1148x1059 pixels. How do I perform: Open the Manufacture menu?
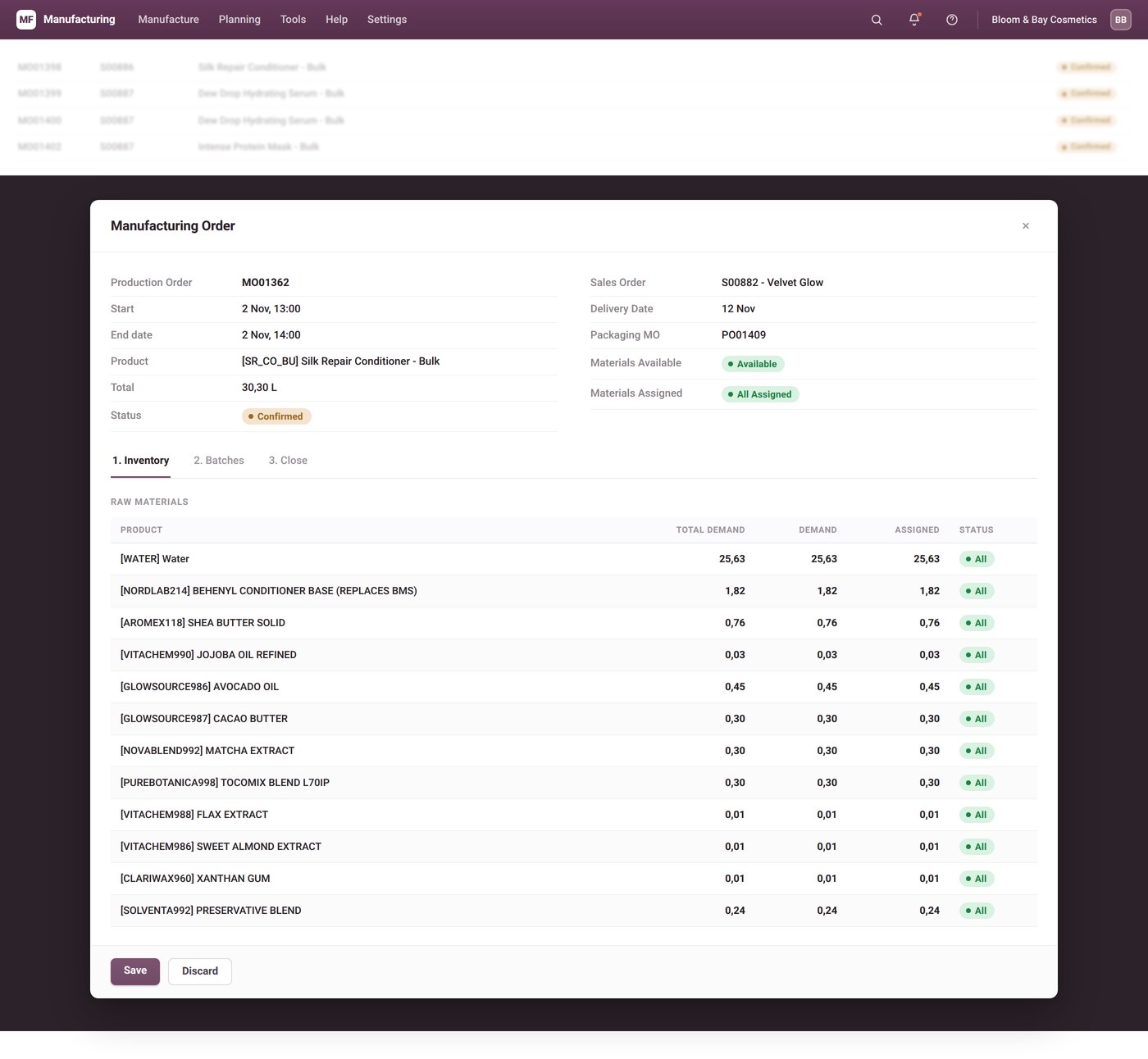point(169,20)
